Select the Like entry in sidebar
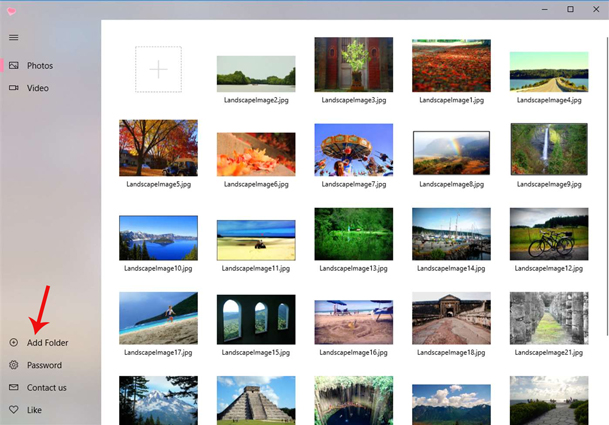 [50, 409]
